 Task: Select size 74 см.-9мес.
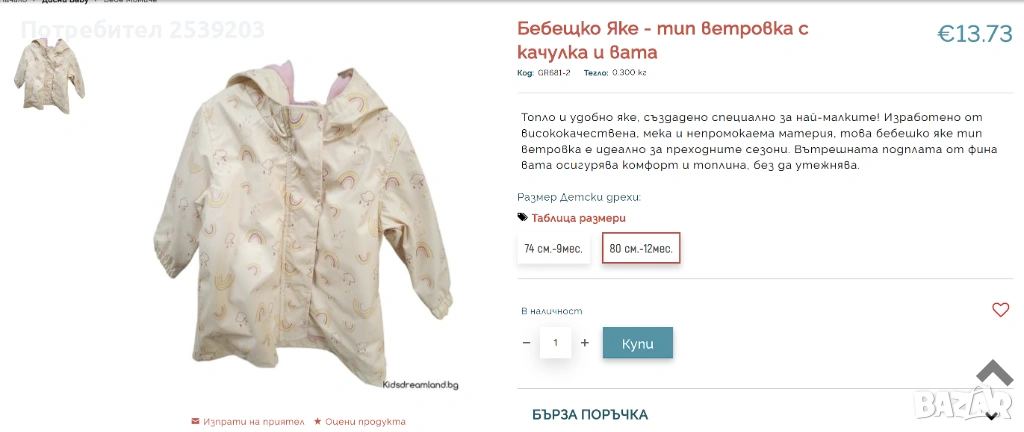tap(553, 248)
